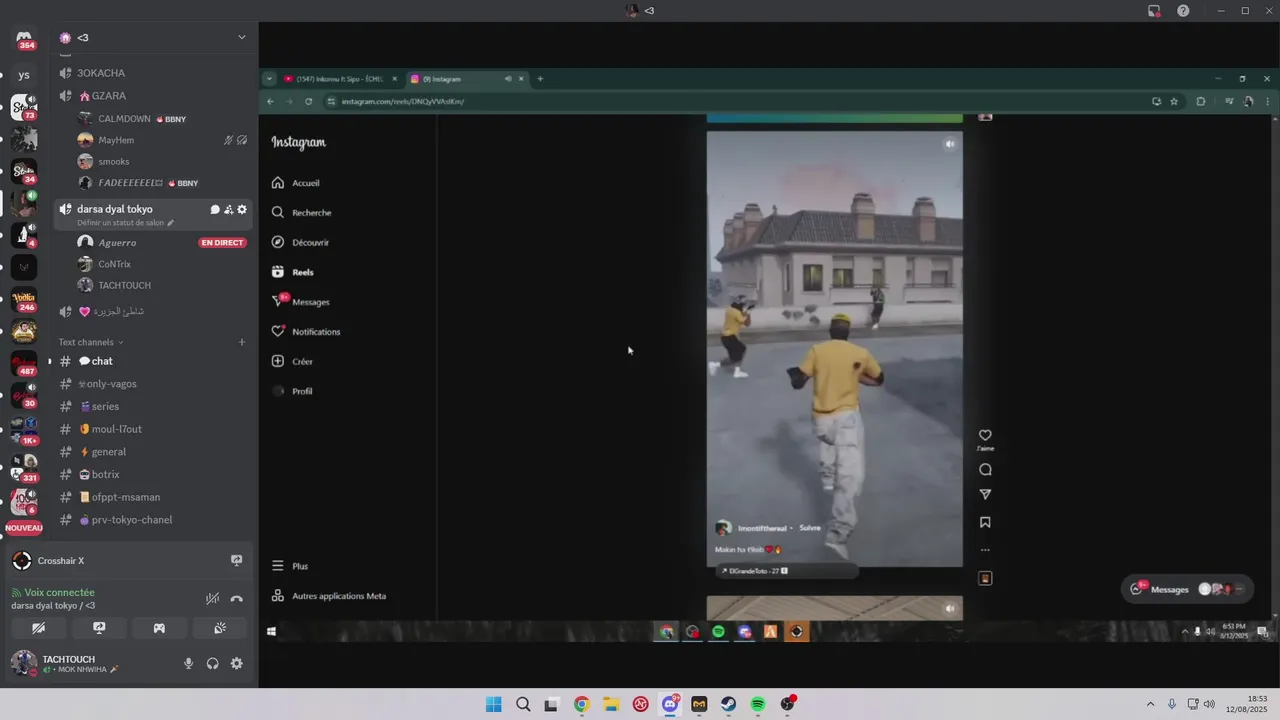Open Steam from the Windows taskbar
The image size is (1280, 720).
[x=729, y=704]
